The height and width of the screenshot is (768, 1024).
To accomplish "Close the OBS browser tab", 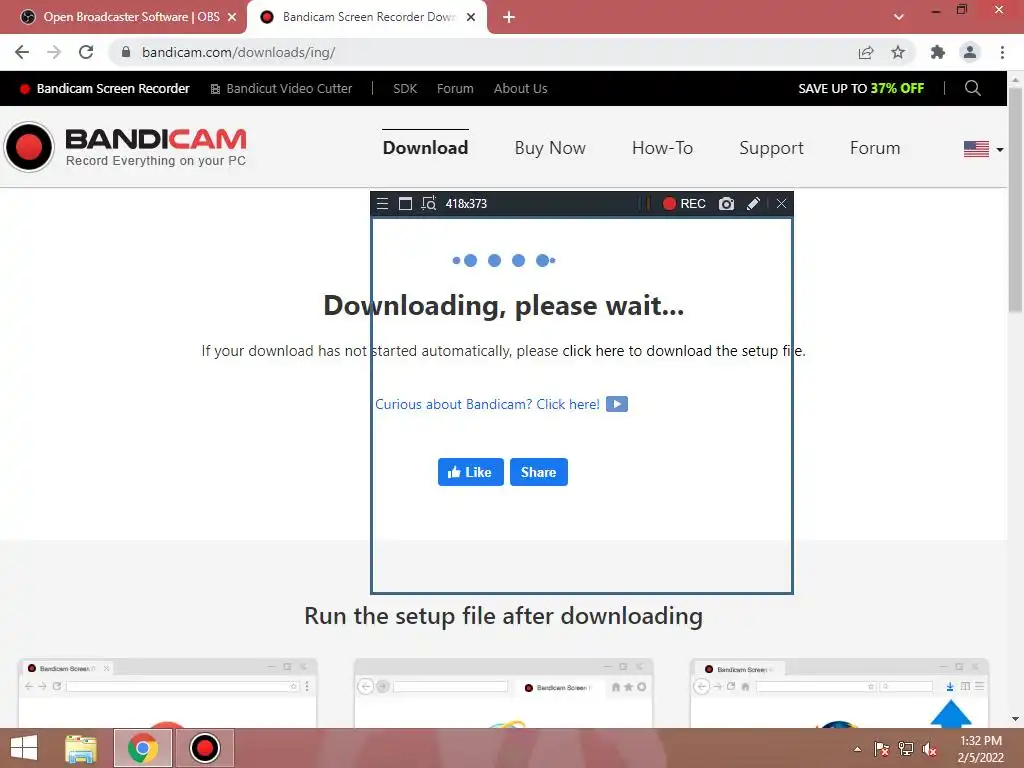I will click(232, 17).
